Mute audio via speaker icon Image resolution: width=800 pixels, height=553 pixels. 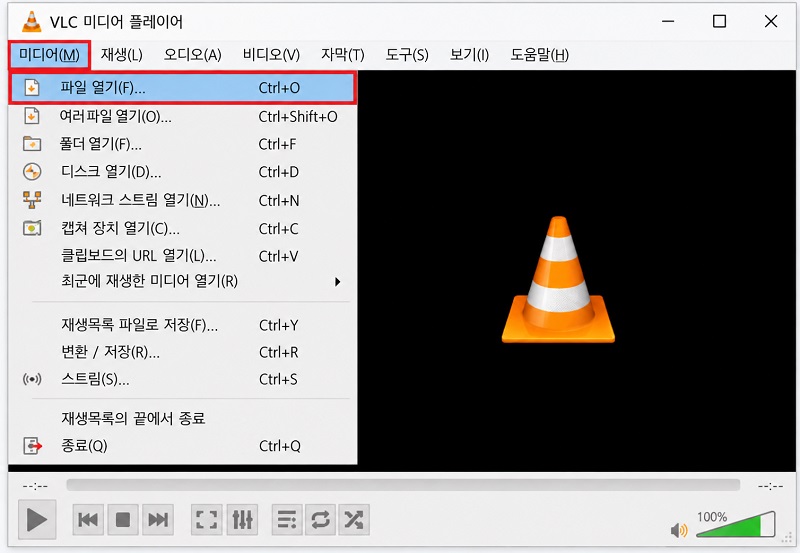coord(679,530)
